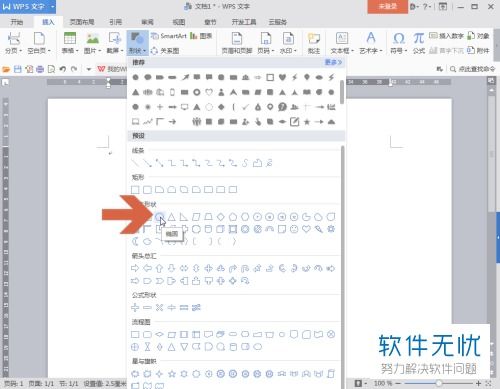Viewport: 500px width, 389px height.
Task: Select the multiplication sign formula shape
Action: coord(159,307)
